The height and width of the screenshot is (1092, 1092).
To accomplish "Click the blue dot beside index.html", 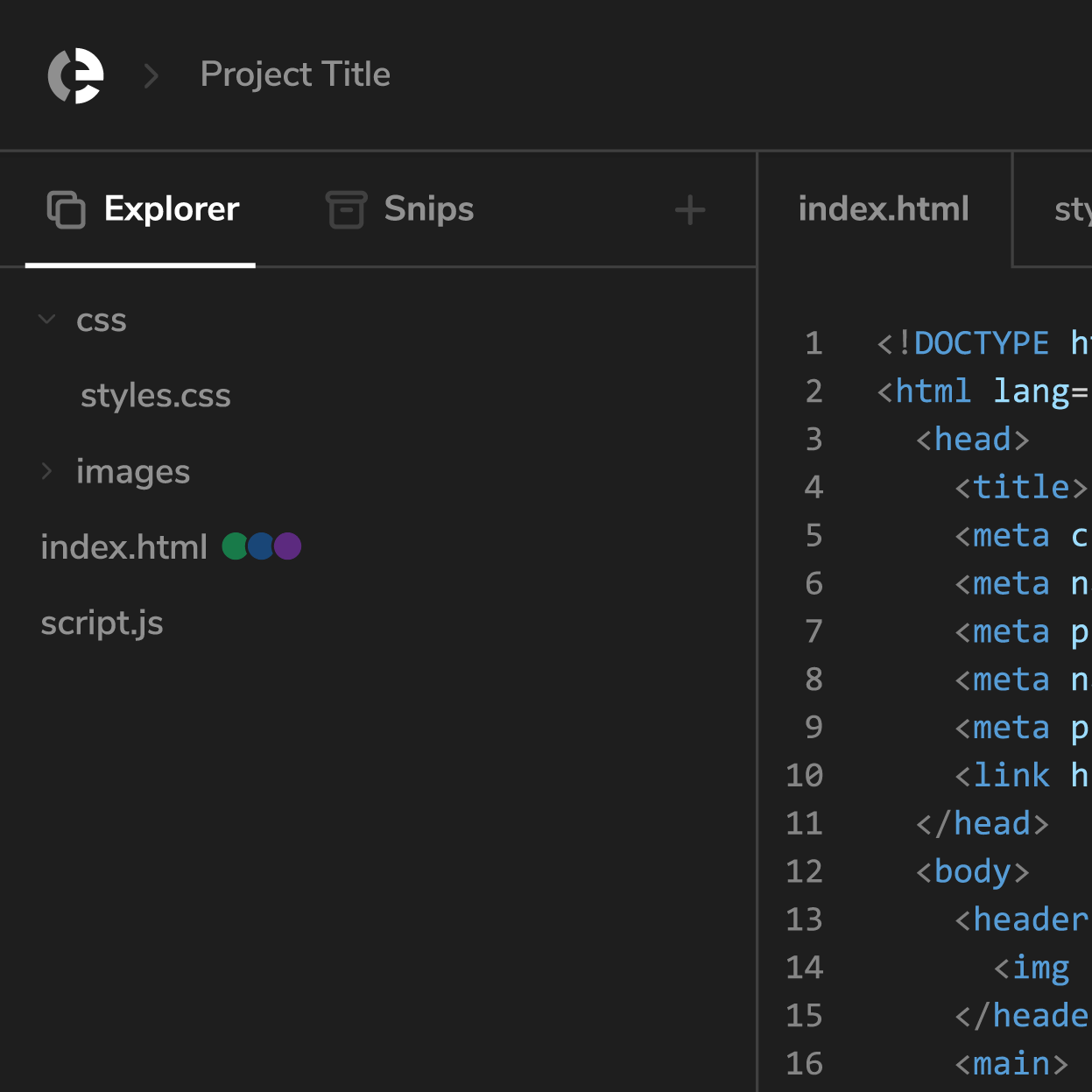I will pos(261,546).
